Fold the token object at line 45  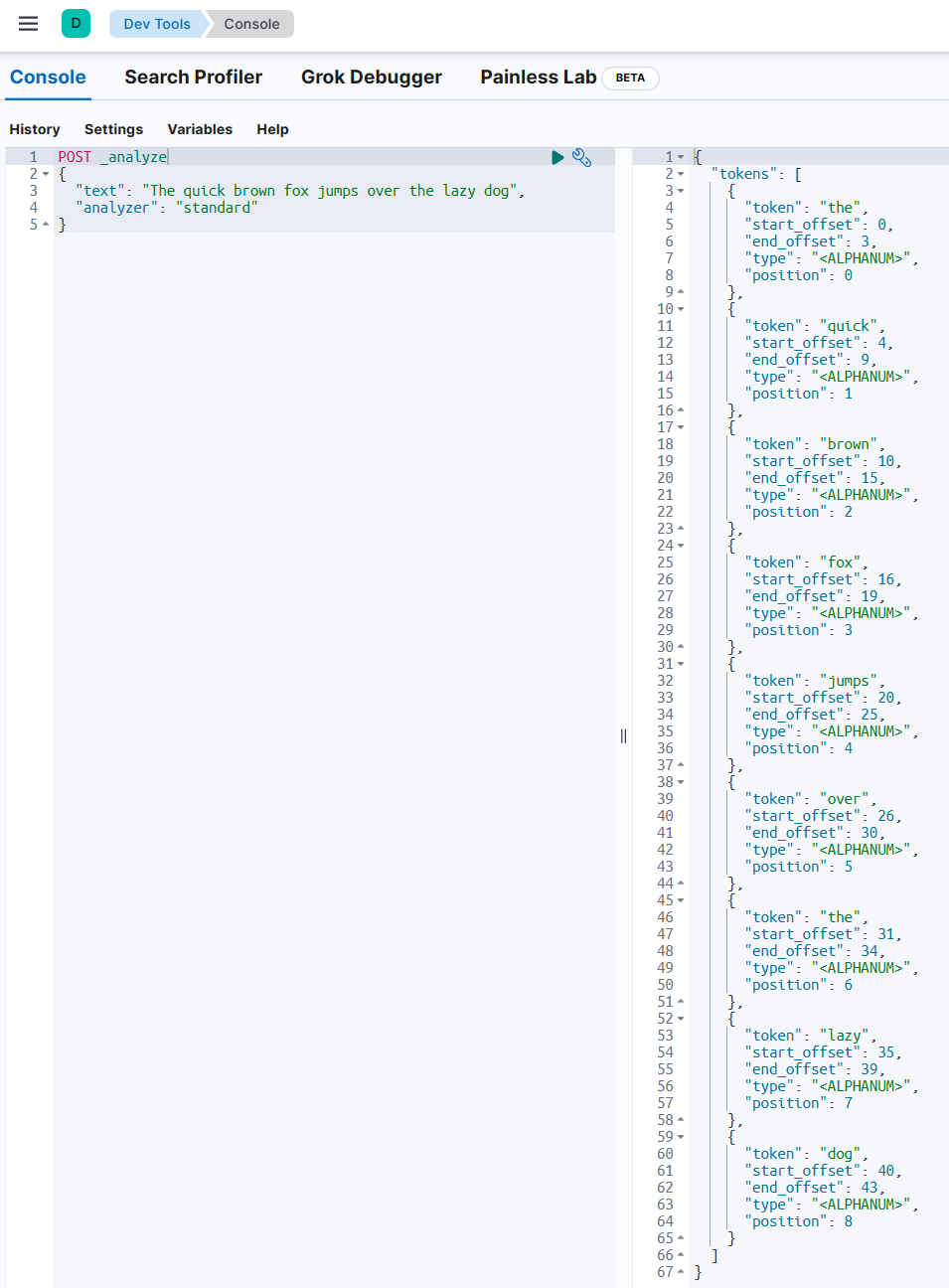(x=681, y=900)
